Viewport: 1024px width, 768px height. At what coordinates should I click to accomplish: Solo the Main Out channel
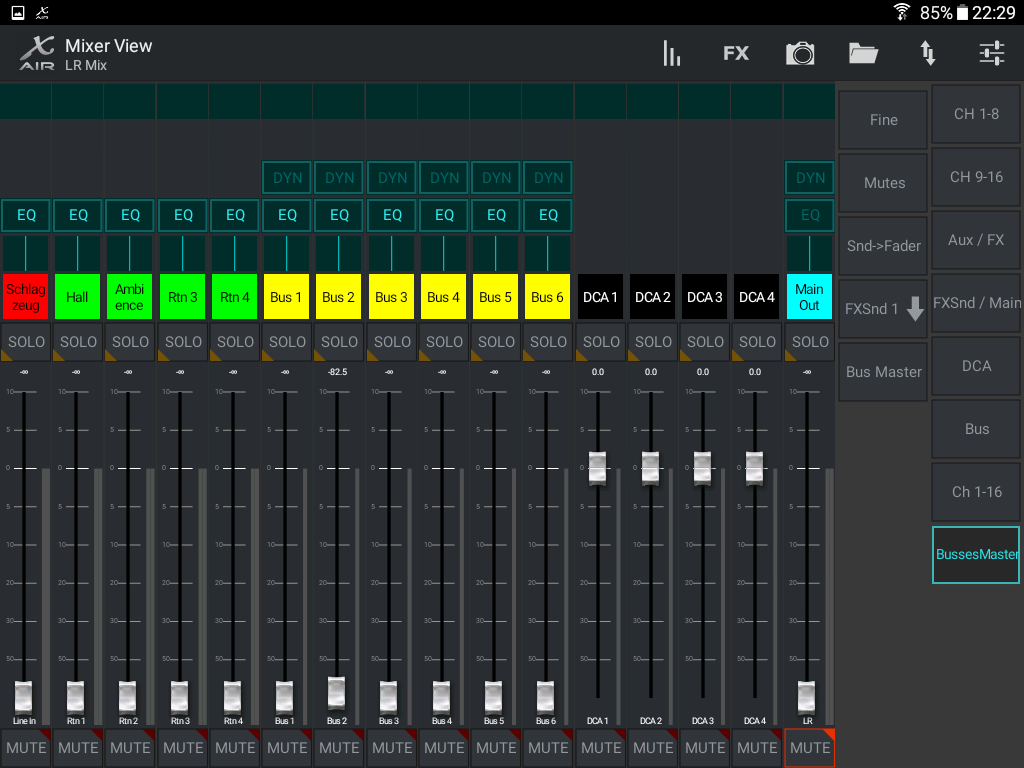[x=810, y=342]
